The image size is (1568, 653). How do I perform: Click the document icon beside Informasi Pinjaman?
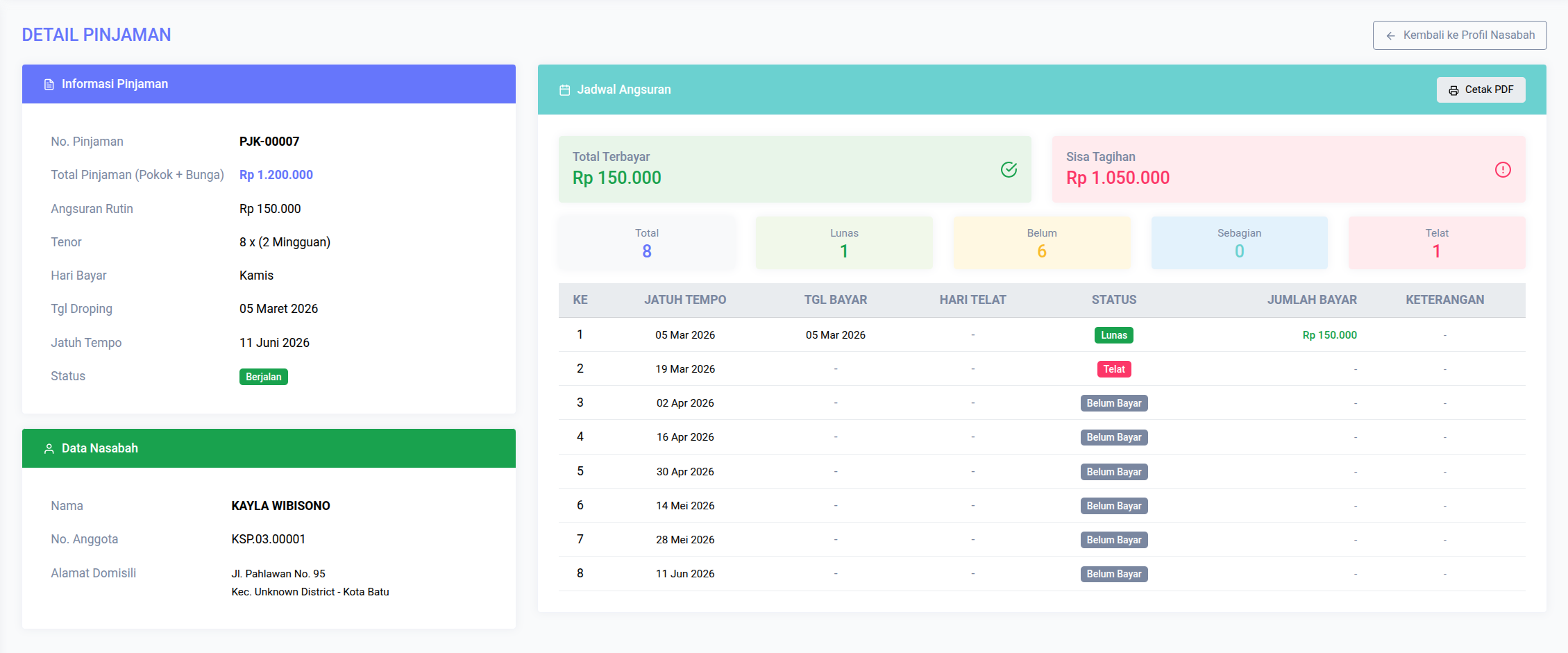pos(49,85)
